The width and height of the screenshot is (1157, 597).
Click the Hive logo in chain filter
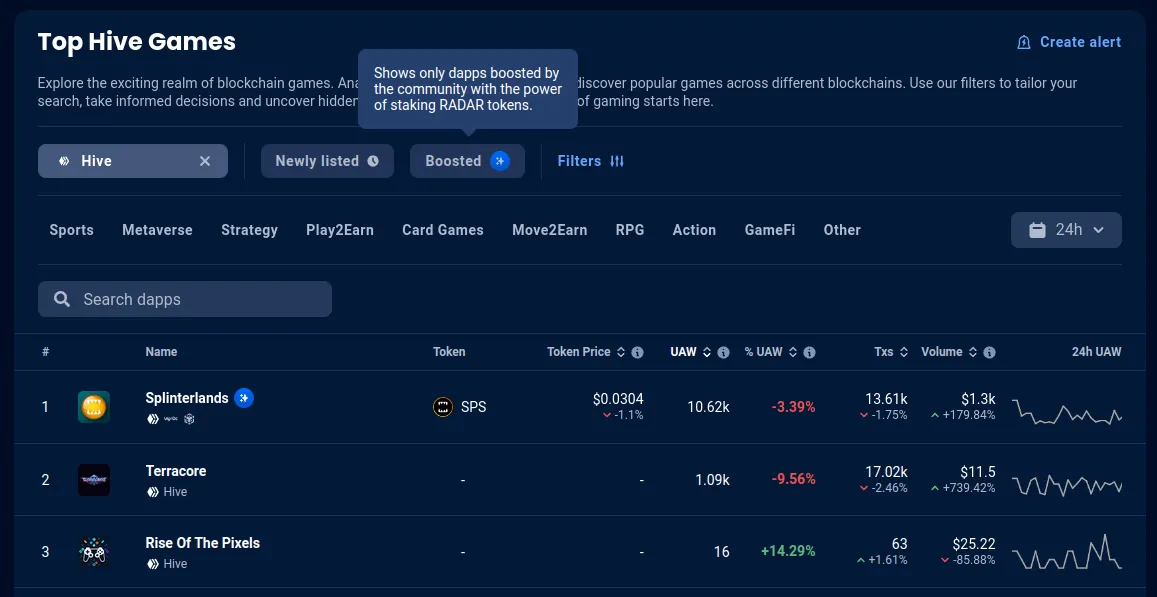click(x=64, y=161)
